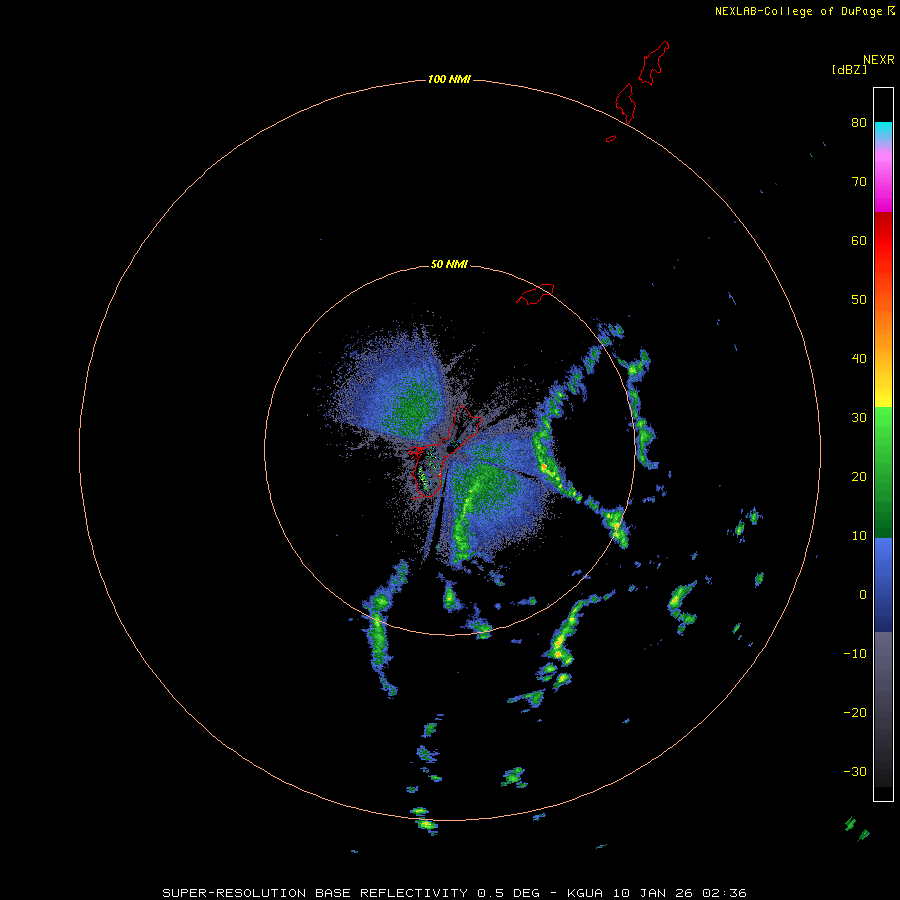Click the Rota island outline on the 50 NMI ring
This screenshot has height=900, width=900.
(535, 293)
